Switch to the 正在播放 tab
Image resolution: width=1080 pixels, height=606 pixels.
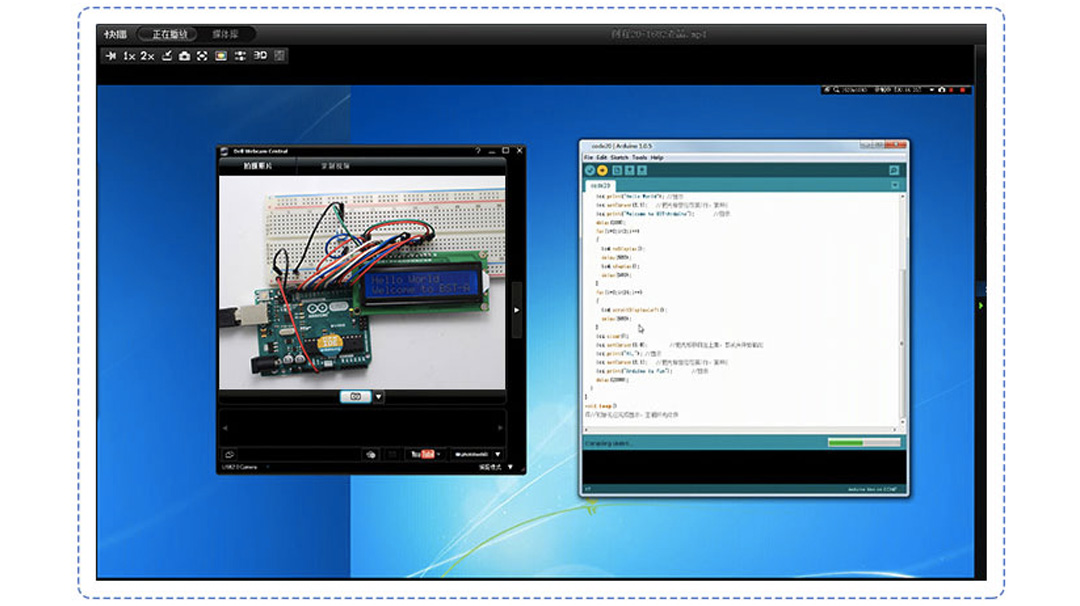click(x=169, y=34)
